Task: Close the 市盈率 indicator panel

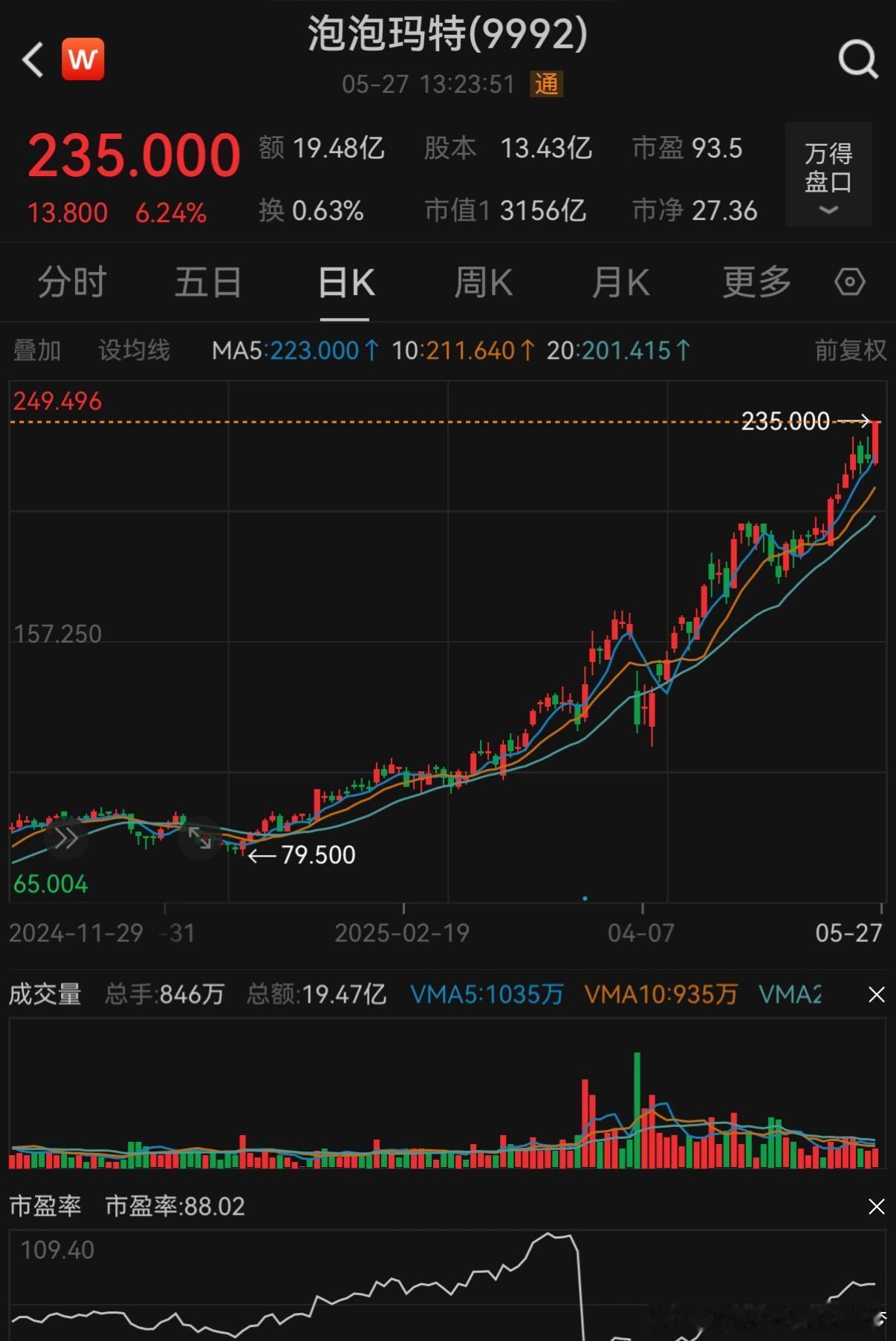Action: click(877, 1207)
